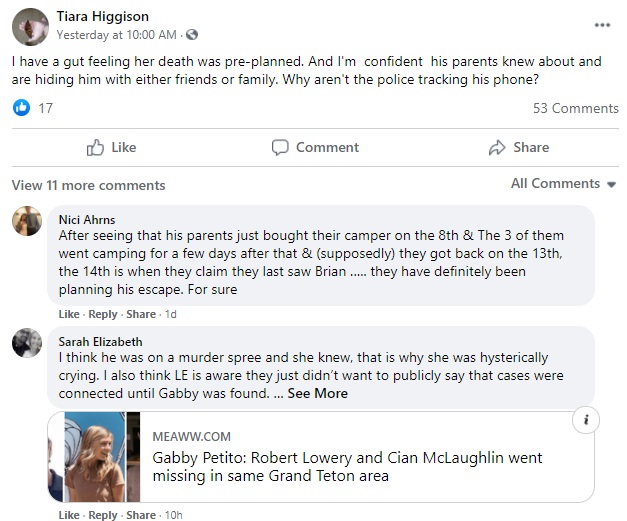Like Sarah Elizabeth's comment

69,515
